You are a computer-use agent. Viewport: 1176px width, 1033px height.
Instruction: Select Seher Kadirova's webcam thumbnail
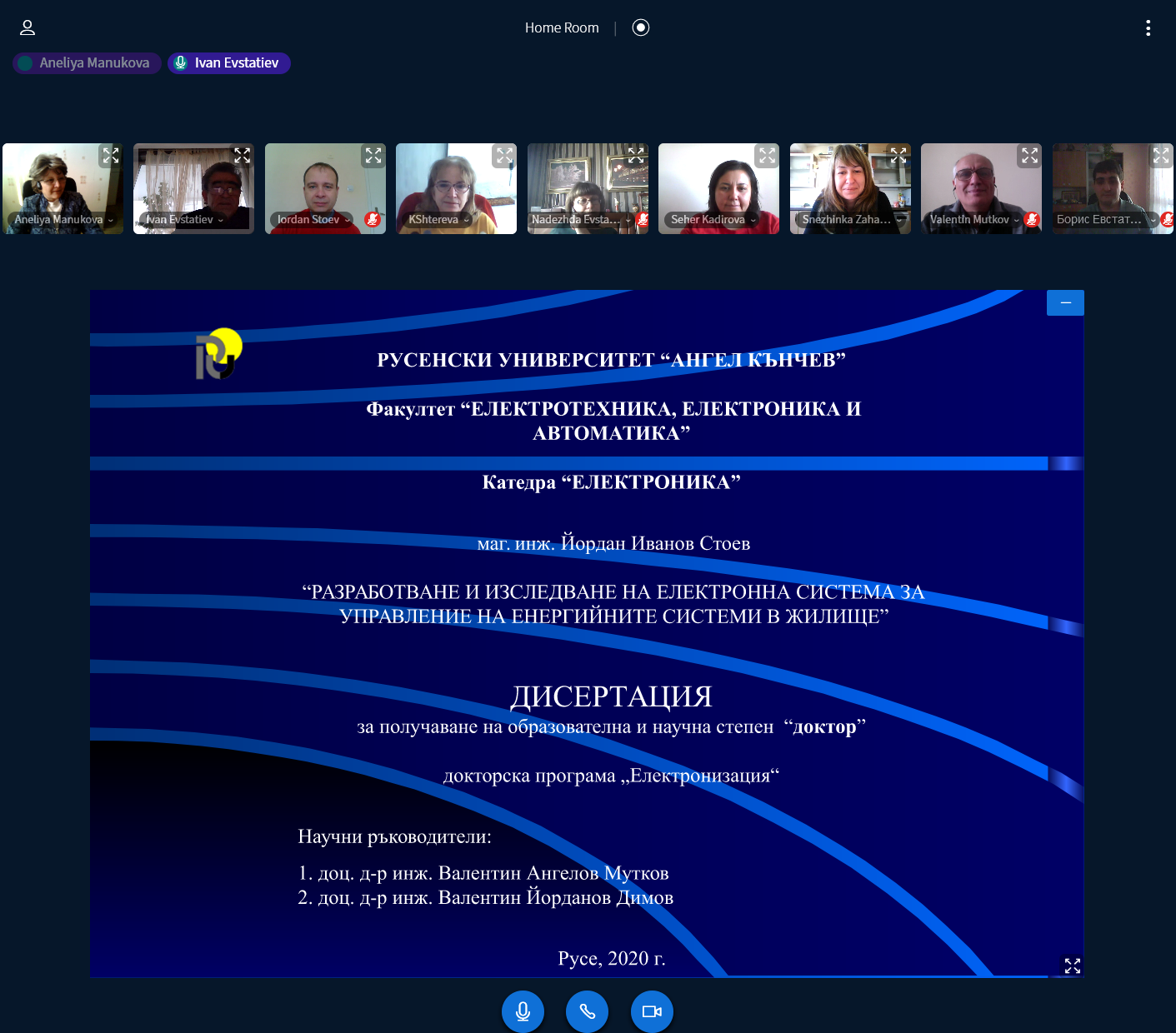pos(718,189)
